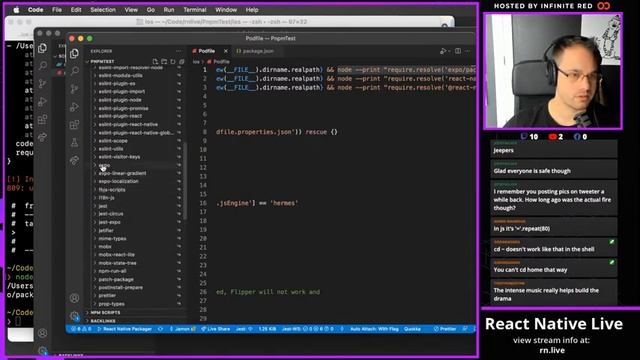The width and height of the screenshot is (640, 360).
Task: Select prettier folder in explorer
Action: tap(135, 296)
